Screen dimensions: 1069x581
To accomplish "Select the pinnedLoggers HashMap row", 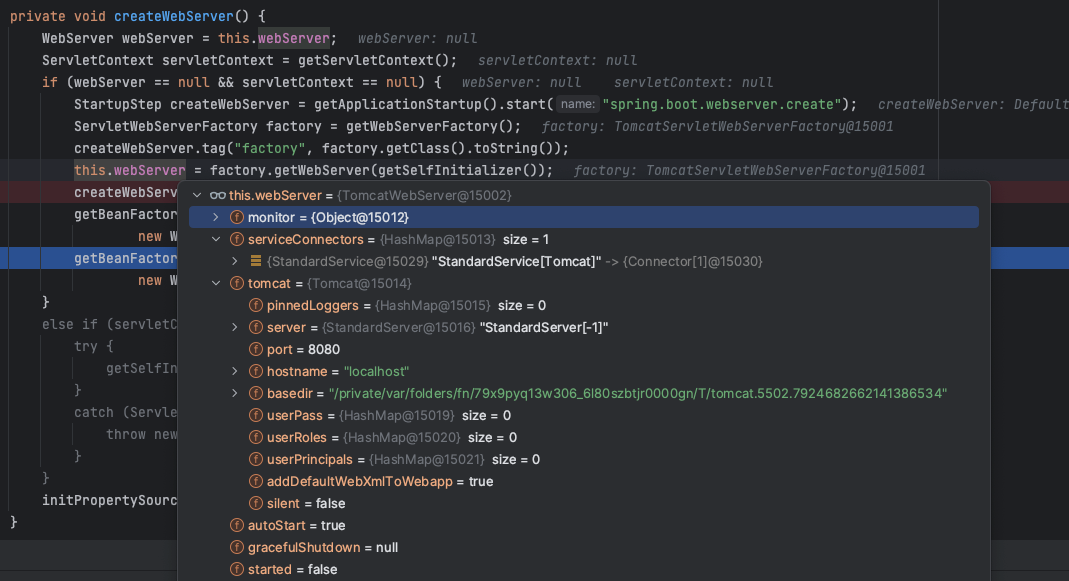I will coord(584,306).
